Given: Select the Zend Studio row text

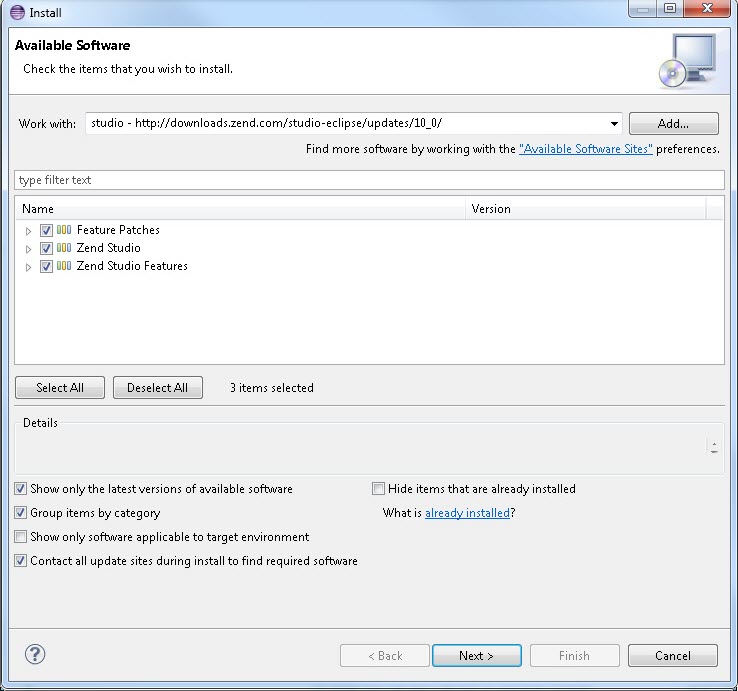Looking at the screenshot, I should [x=108, y=248].
